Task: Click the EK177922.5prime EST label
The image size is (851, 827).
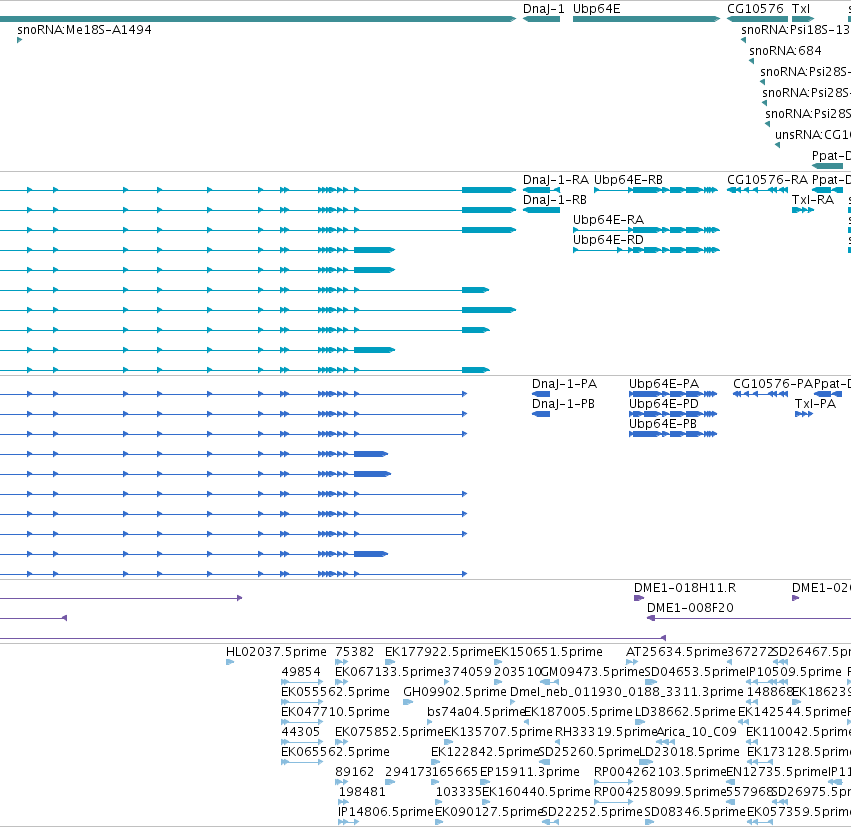Action: point(439,652)
